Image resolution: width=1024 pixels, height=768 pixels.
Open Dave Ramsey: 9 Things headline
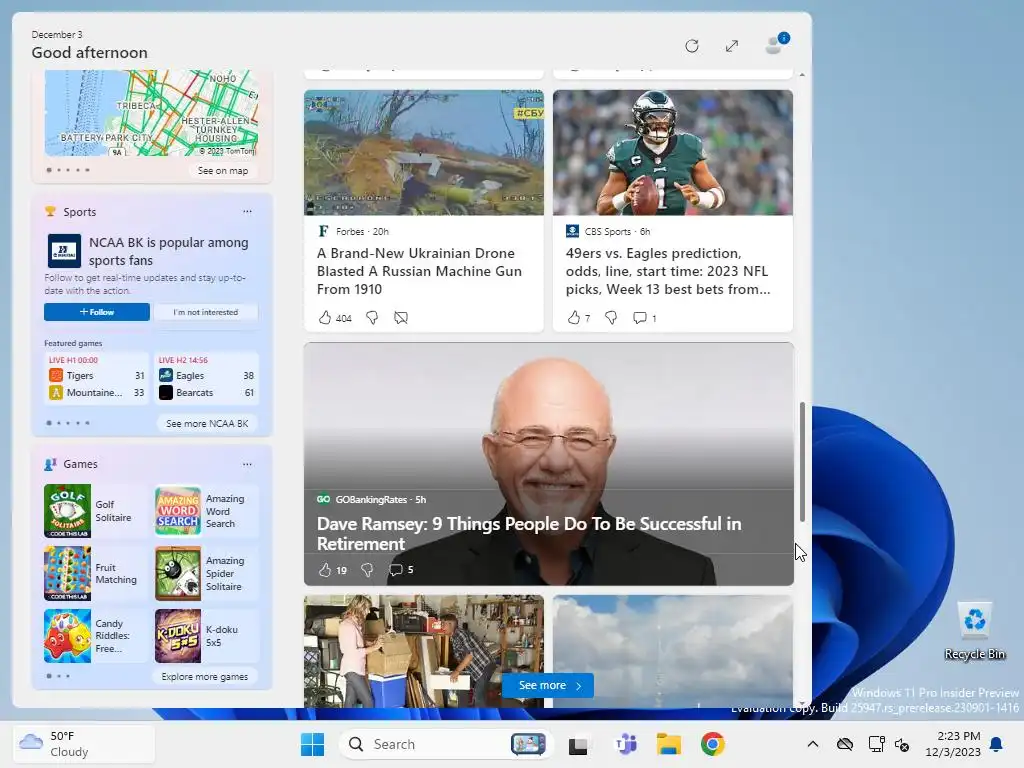529,534
